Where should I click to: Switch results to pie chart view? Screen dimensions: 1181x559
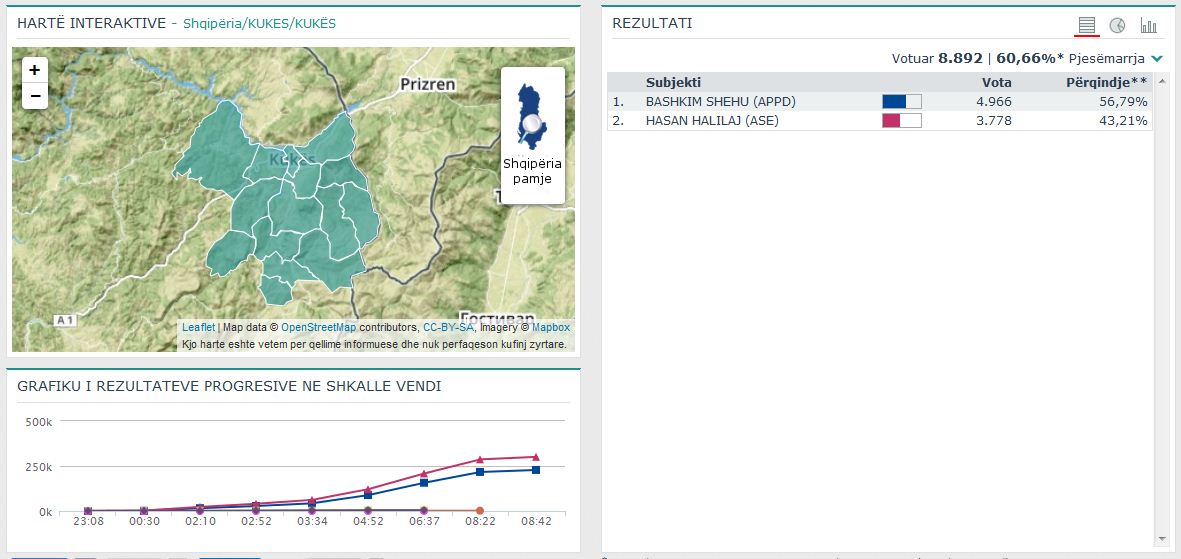click(1117, 26)
